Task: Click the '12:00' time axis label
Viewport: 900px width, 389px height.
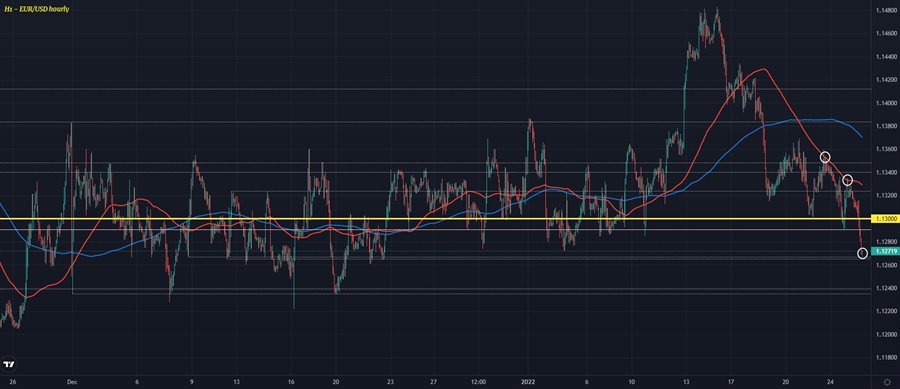Action: (478, 381)
